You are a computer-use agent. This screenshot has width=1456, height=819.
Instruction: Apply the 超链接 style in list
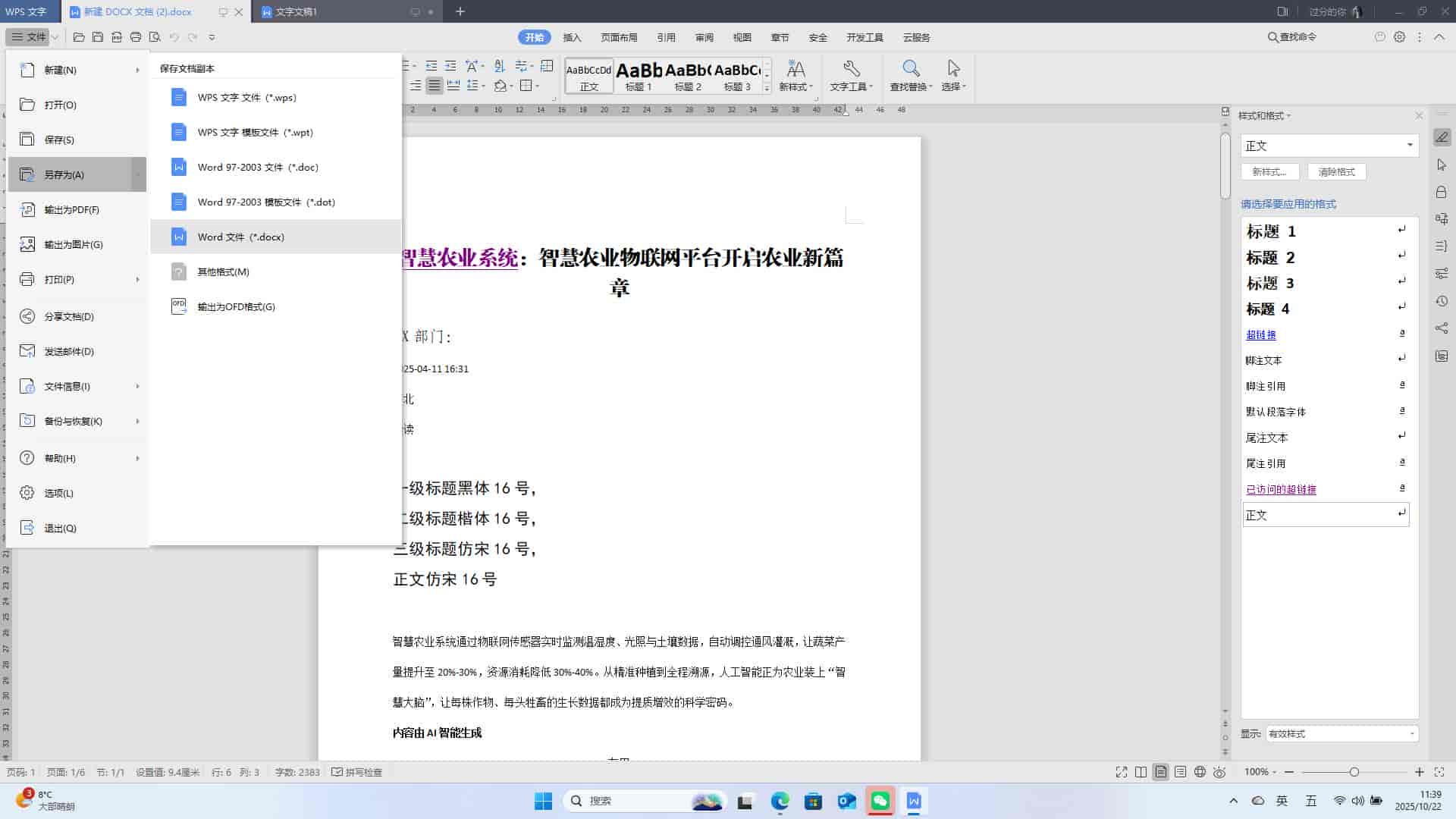coord(1326,334)
